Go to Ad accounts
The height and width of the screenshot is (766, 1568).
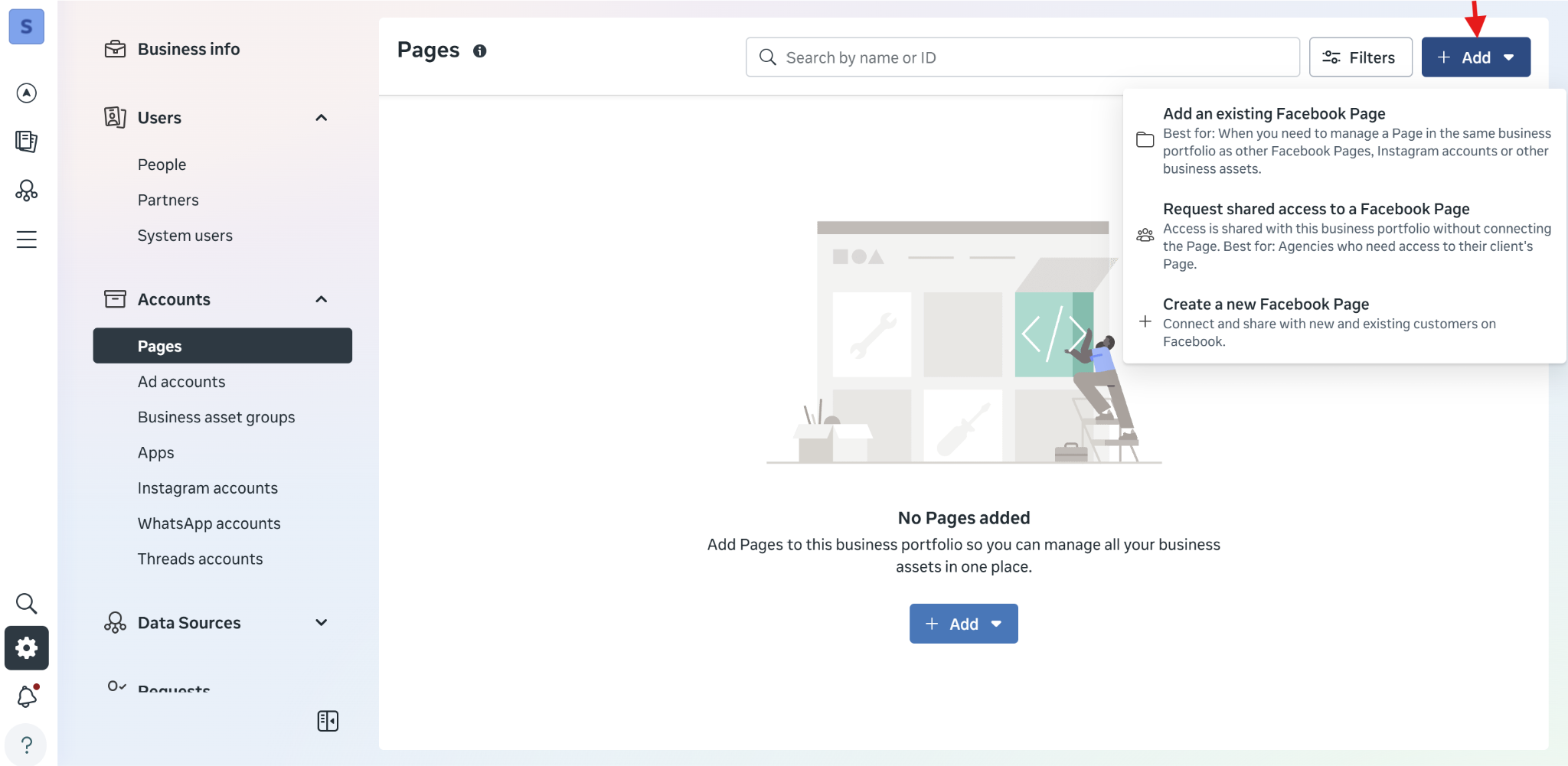click(x=181, y=382)
